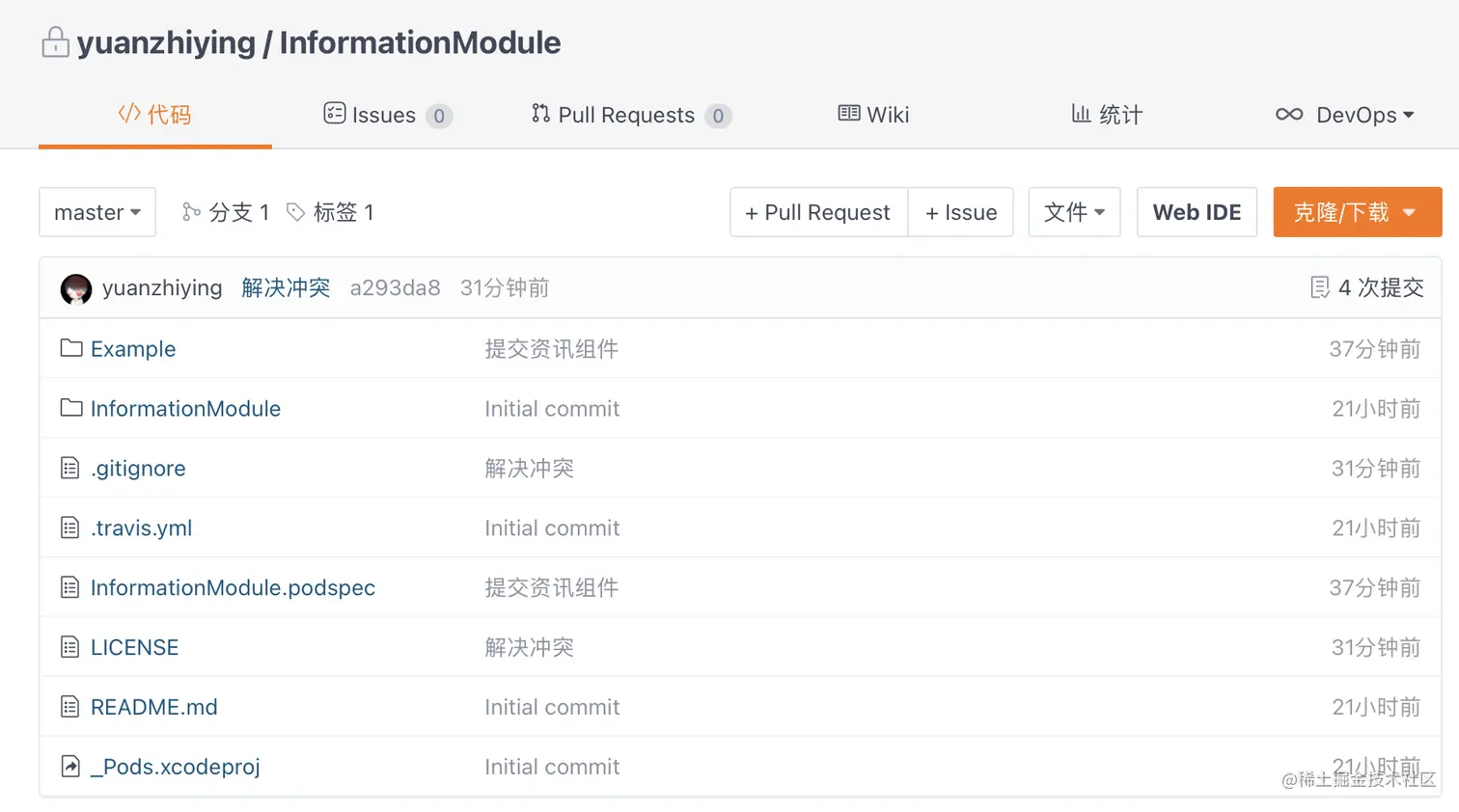Image resolution: width=1459 pixels, height=812 pixels.
Task: Click the tag icon beside 标签 1
Action: click(296, 212)
